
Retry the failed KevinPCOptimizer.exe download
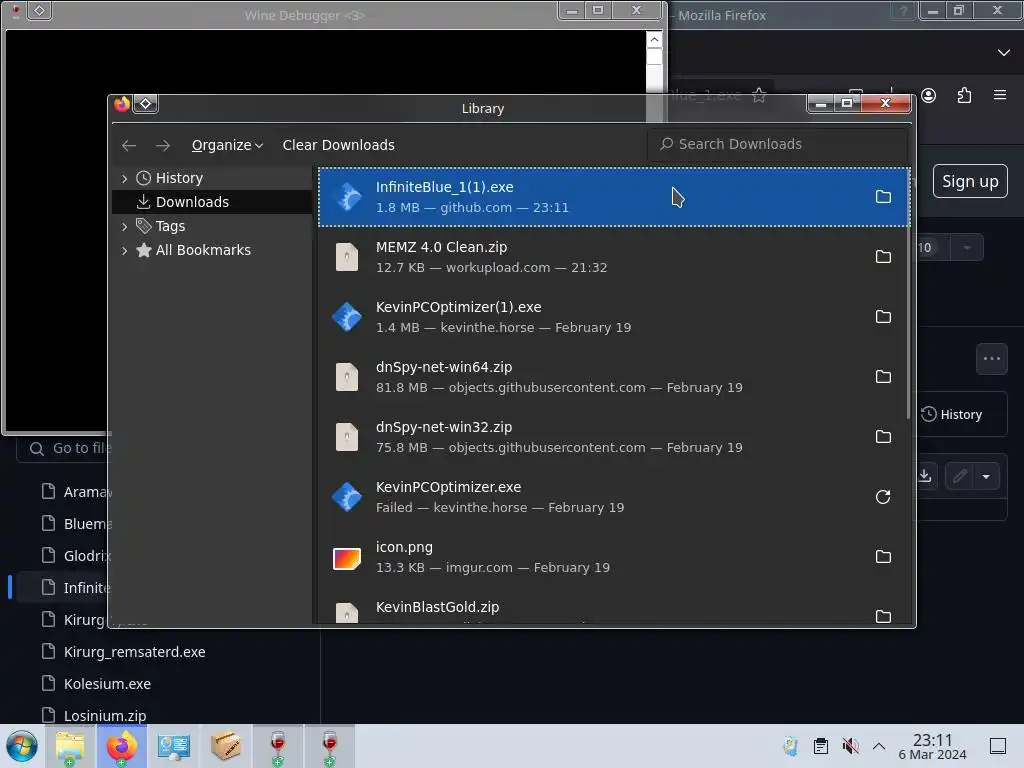883,497
